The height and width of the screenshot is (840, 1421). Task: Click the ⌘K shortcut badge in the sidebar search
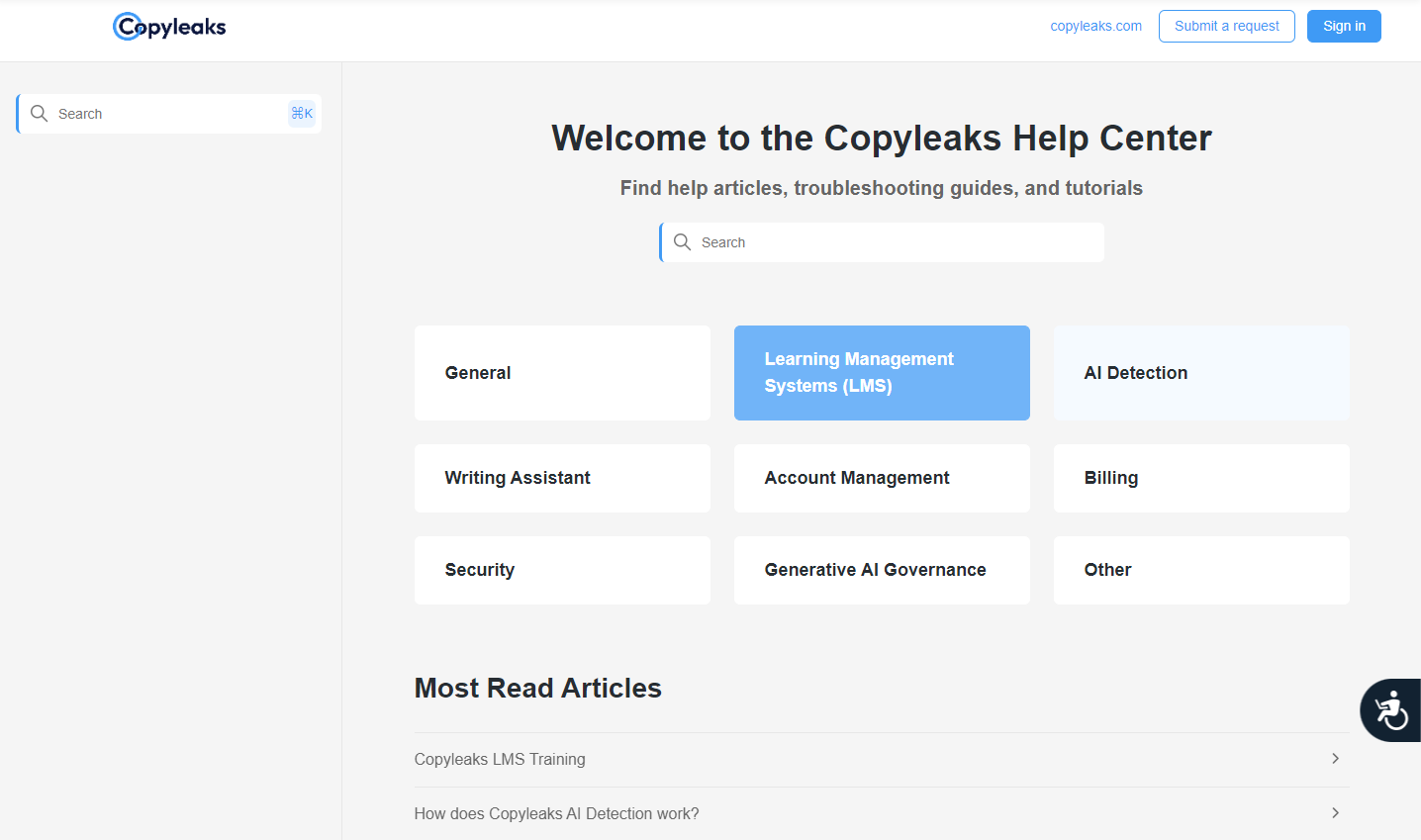[302, 114]
